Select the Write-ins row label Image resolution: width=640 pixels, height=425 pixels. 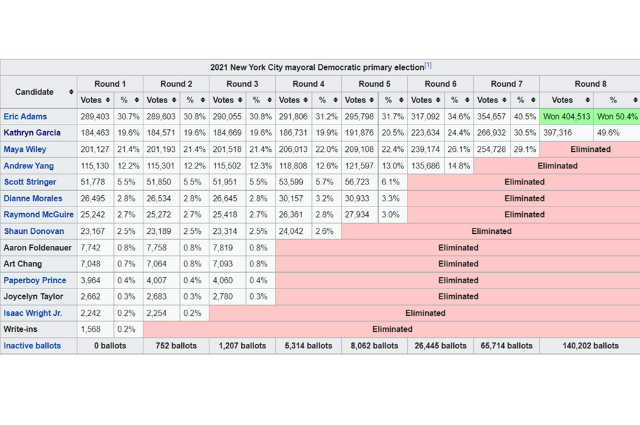click(x=39, y=329)
